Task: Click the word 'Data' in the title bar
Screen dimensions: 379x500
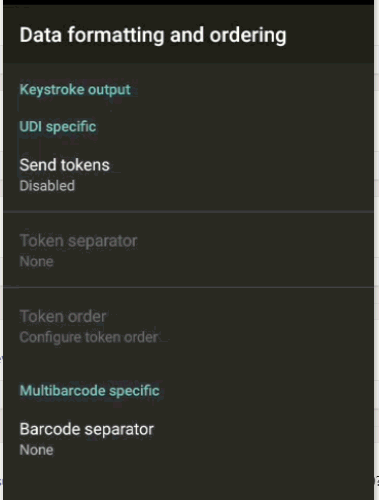Action: coord(41,35)
